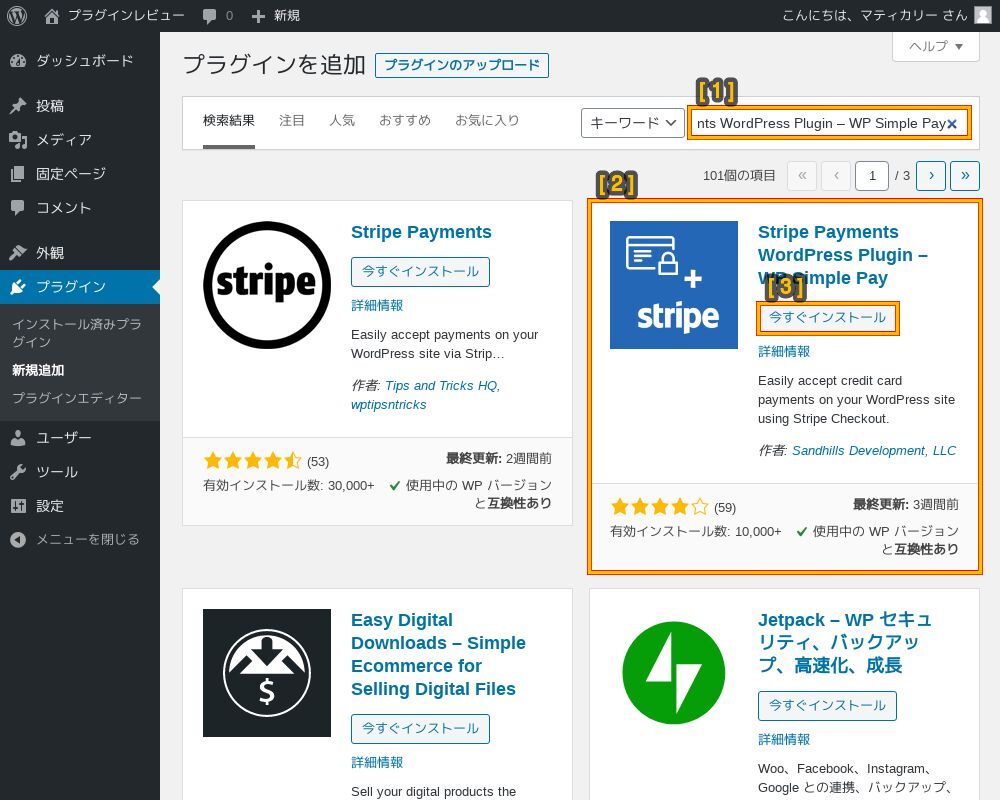Click the 4.5 star rating of Stripe Payments
This screenshot has height=800, width=1000.
252,461
